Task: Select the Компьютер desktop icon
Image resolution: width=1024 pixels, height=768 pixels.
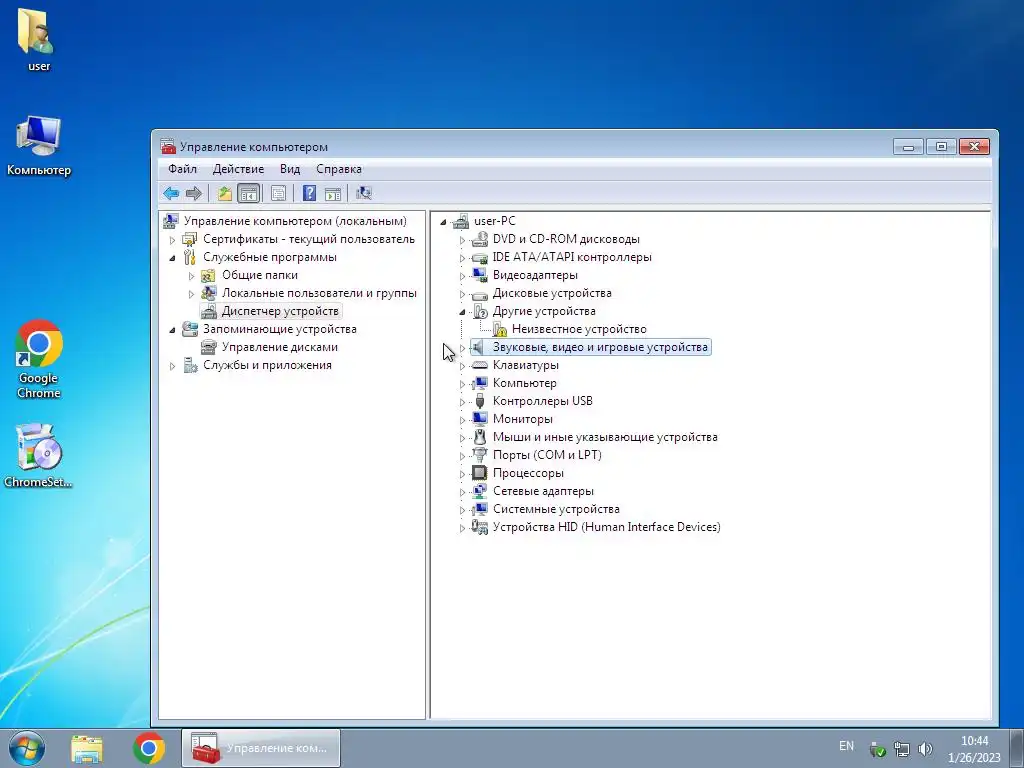Action: [39, 145]
